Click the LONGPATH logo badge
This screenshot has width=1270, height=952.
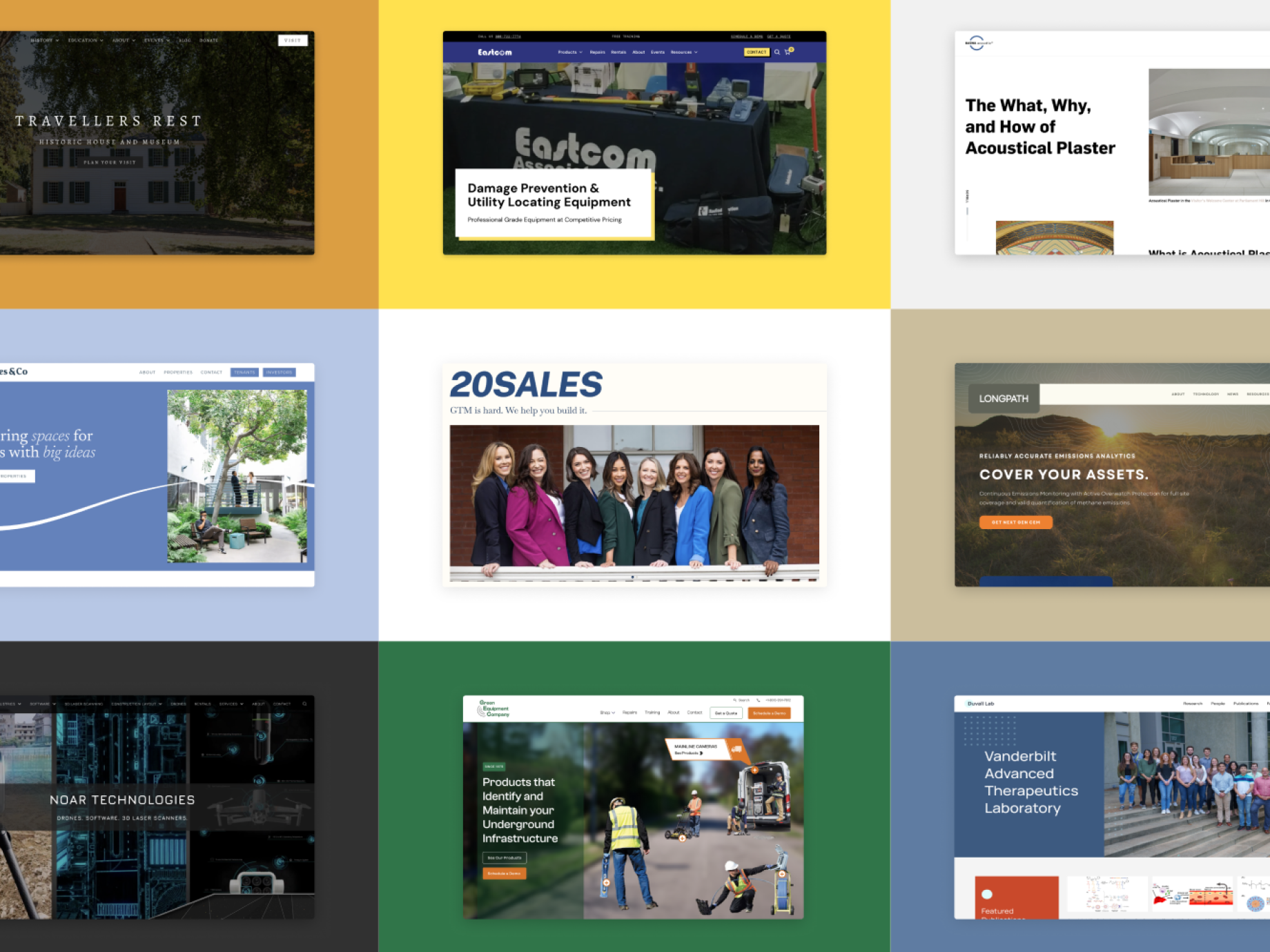point(1004,398)
